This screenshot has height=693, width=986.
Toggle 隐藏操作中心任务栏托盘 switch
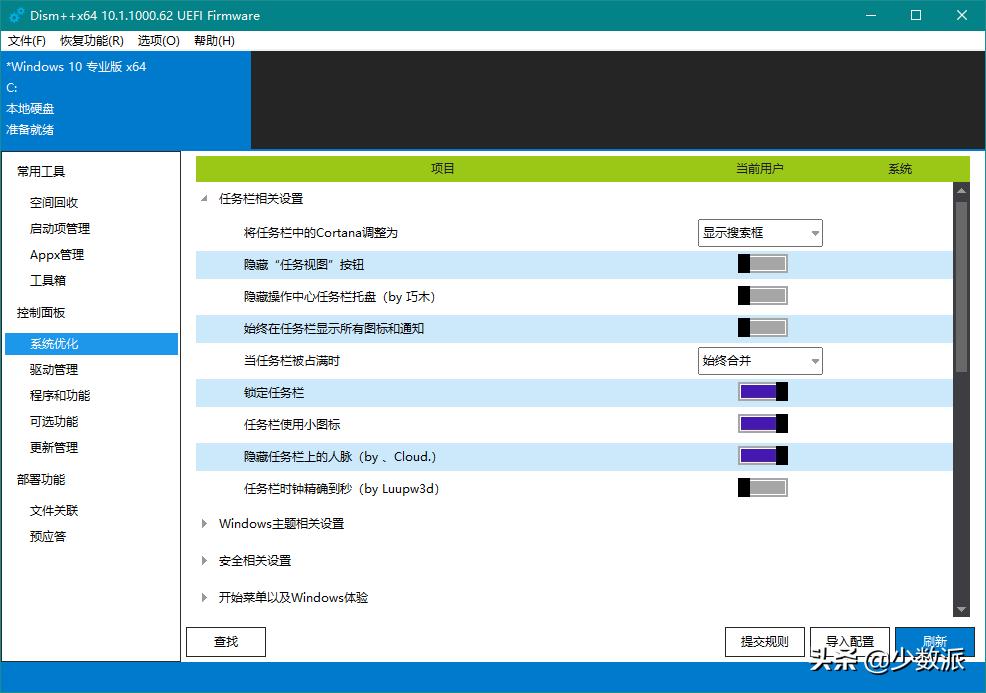point(762,296)
